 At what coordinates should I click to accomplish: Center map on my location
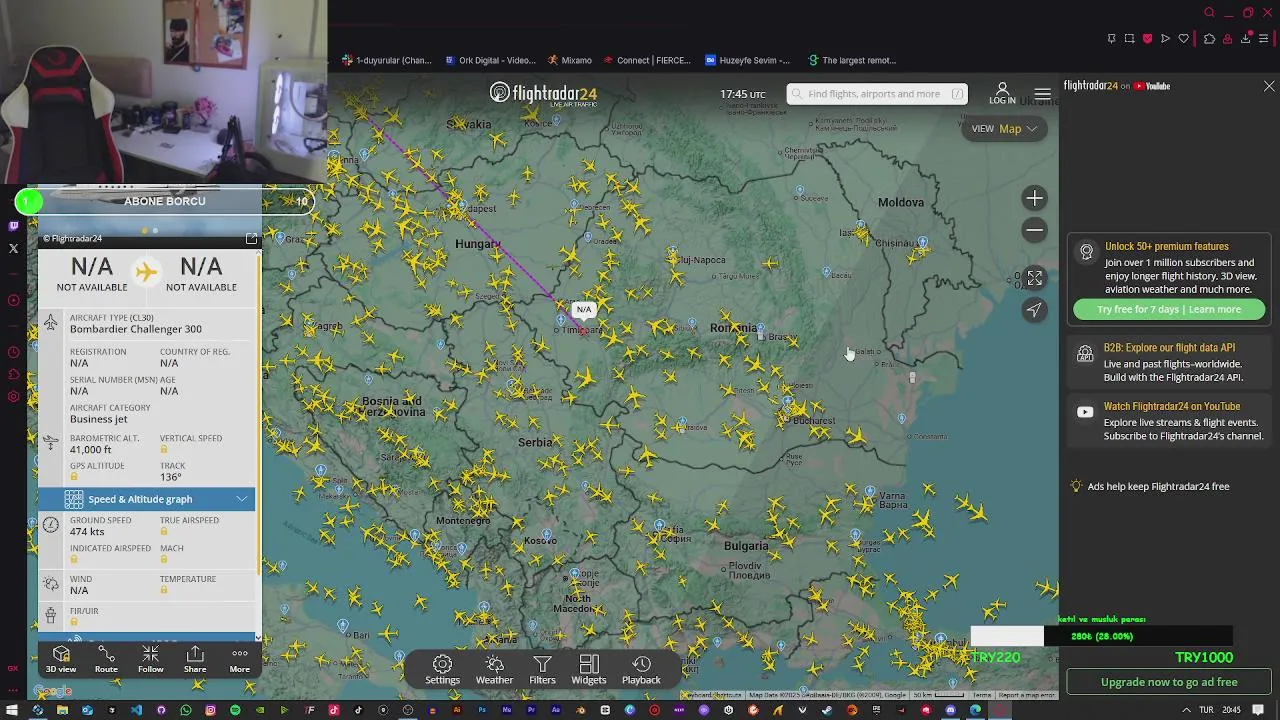click(1034, 310)
